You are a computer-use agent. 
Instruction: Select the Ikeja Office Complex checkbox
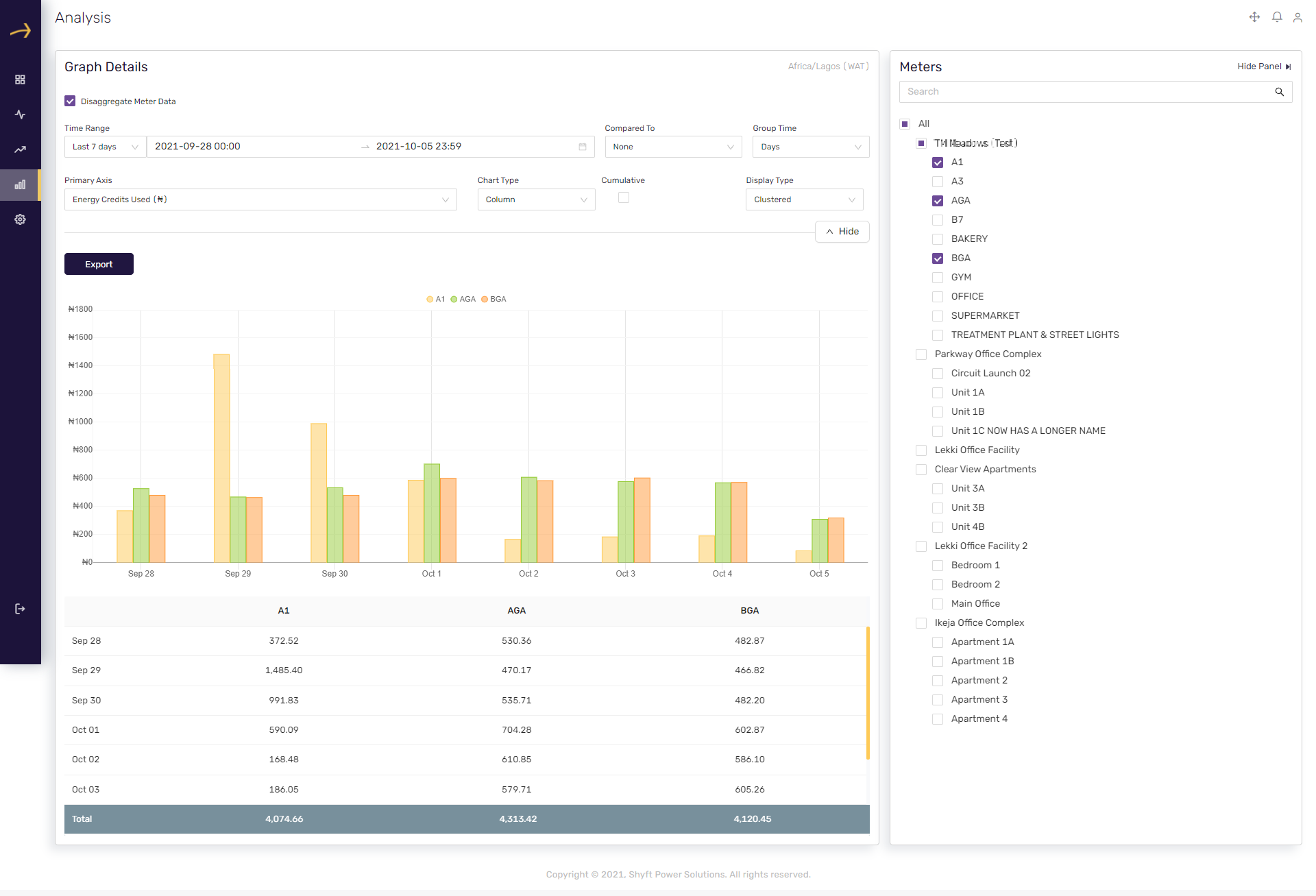921,623
